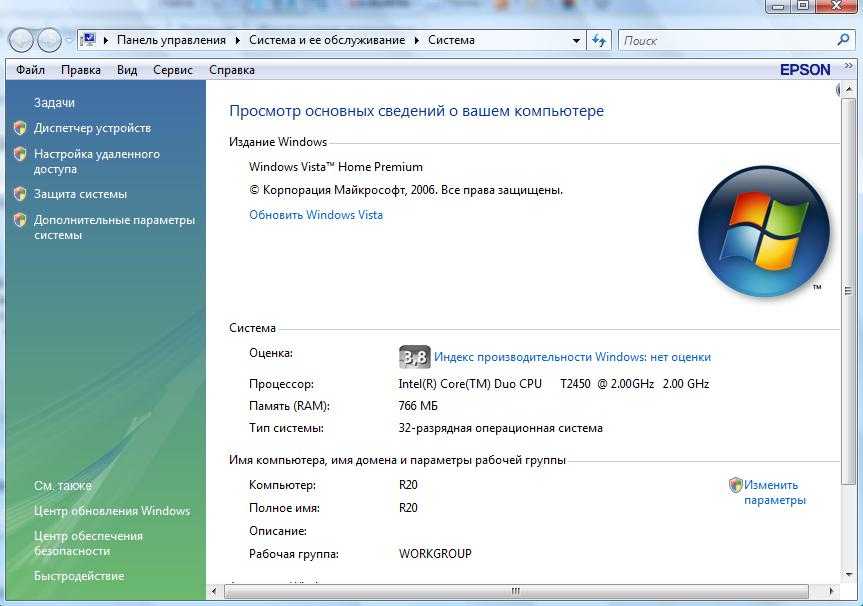Viewport: 863px width, 606px height.
Task: Expand arrow after Панель управления breadcrumb
Action: [238, 40]
